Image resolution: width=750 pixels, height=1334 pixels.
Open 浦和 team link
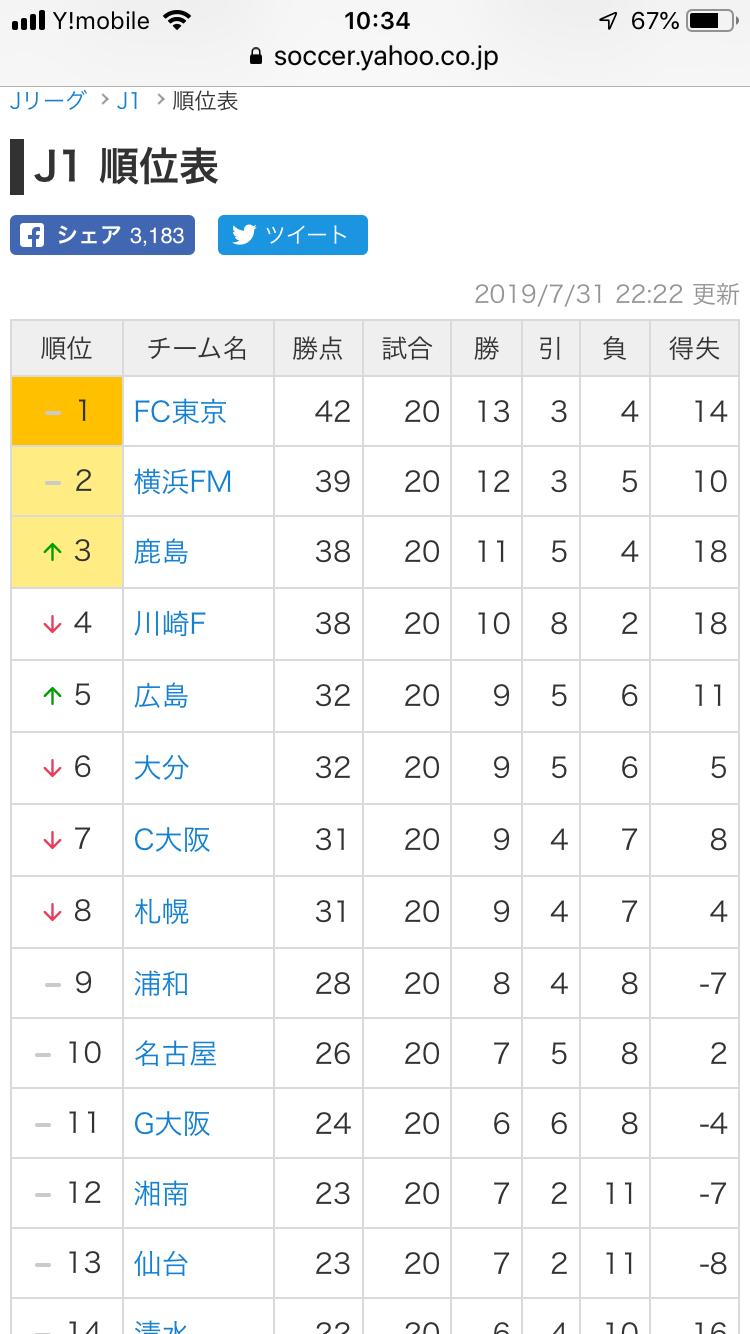161,983
